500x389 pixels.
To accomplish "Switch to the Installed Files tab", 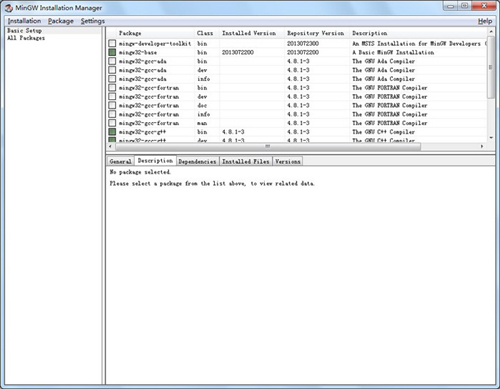I will (246, 161).
